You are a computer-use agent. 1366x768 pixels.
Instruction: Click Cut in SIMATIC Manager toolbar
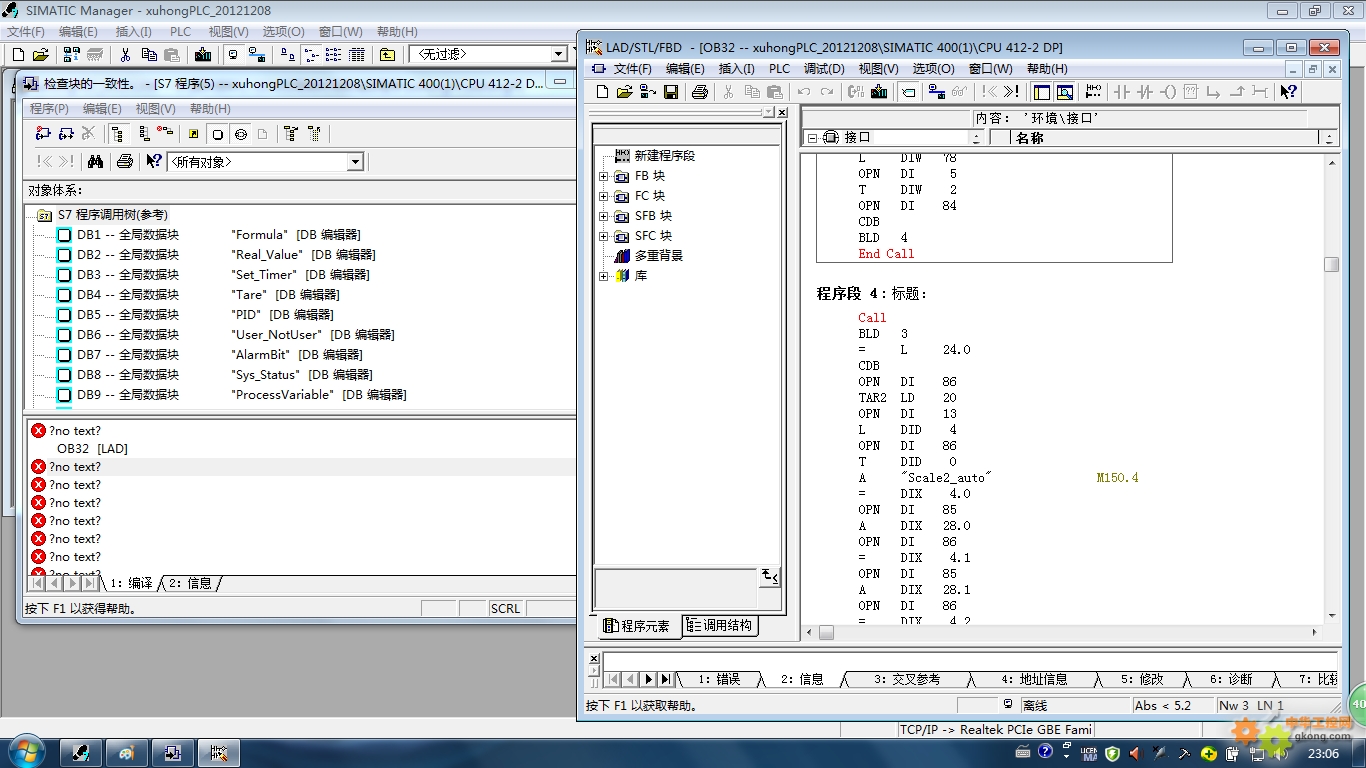tap(125, 54)
